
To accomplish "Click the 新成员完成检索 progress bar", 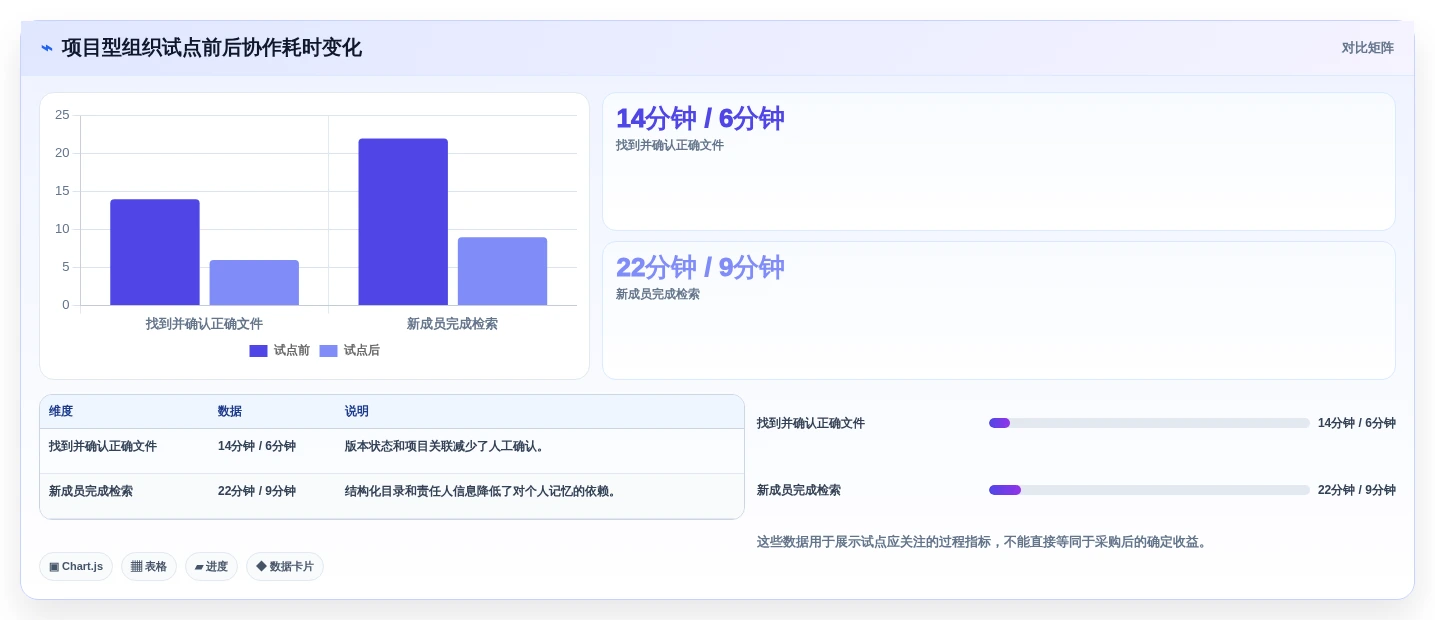I will pyautogui.click(x=1149, y=490).
